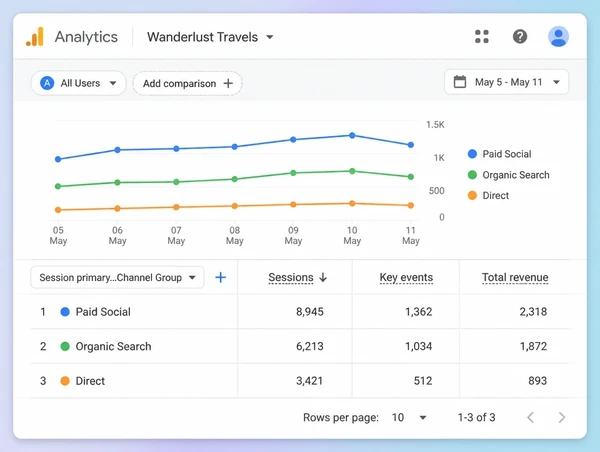
Task: Toggle Organic Search series in chart legend
Action: coord(509,175)
